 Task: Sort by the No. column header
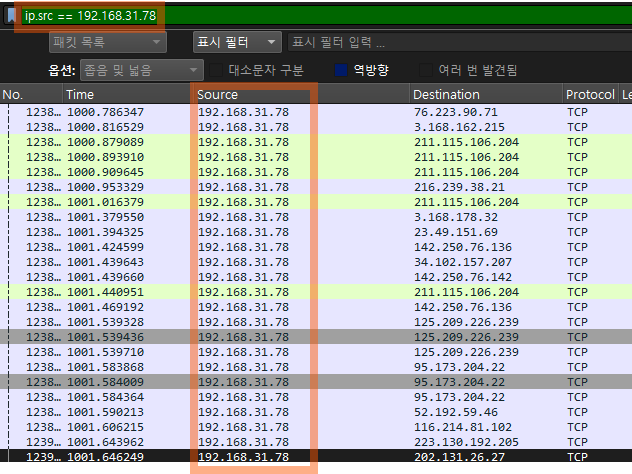click(x=31, y=95)
